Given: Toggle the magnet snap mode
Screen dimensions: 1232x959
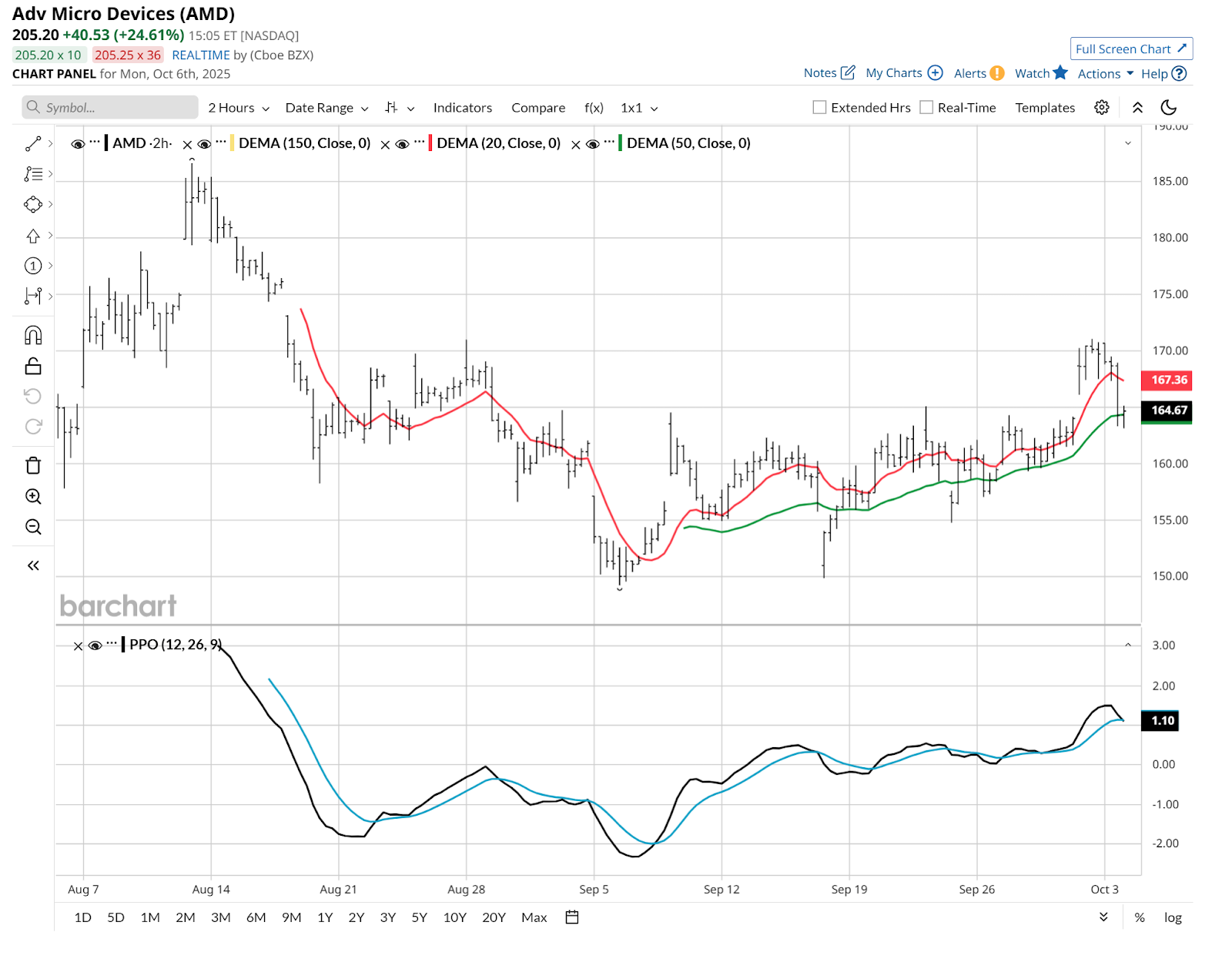Looking at the screenshot, I should point(33,335).
